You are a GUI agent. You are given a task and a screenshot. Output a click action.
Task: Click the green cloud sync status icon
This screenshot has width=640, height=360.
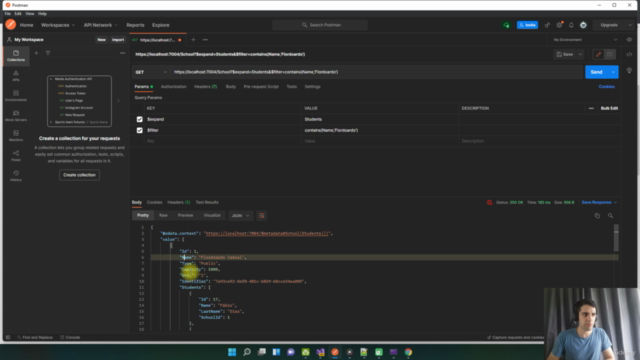pos(506,25)
